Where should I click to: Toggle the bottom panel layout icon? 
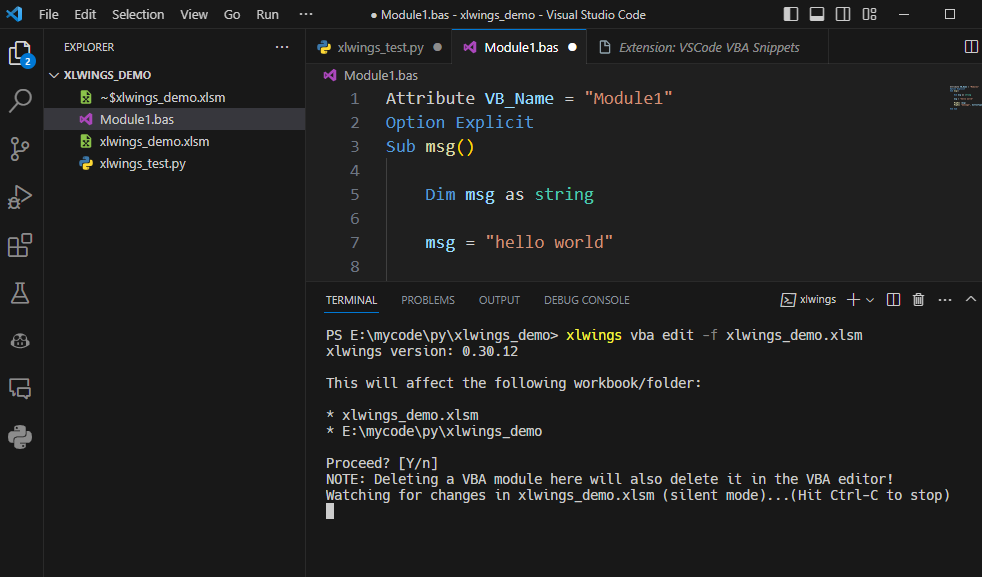817,14
